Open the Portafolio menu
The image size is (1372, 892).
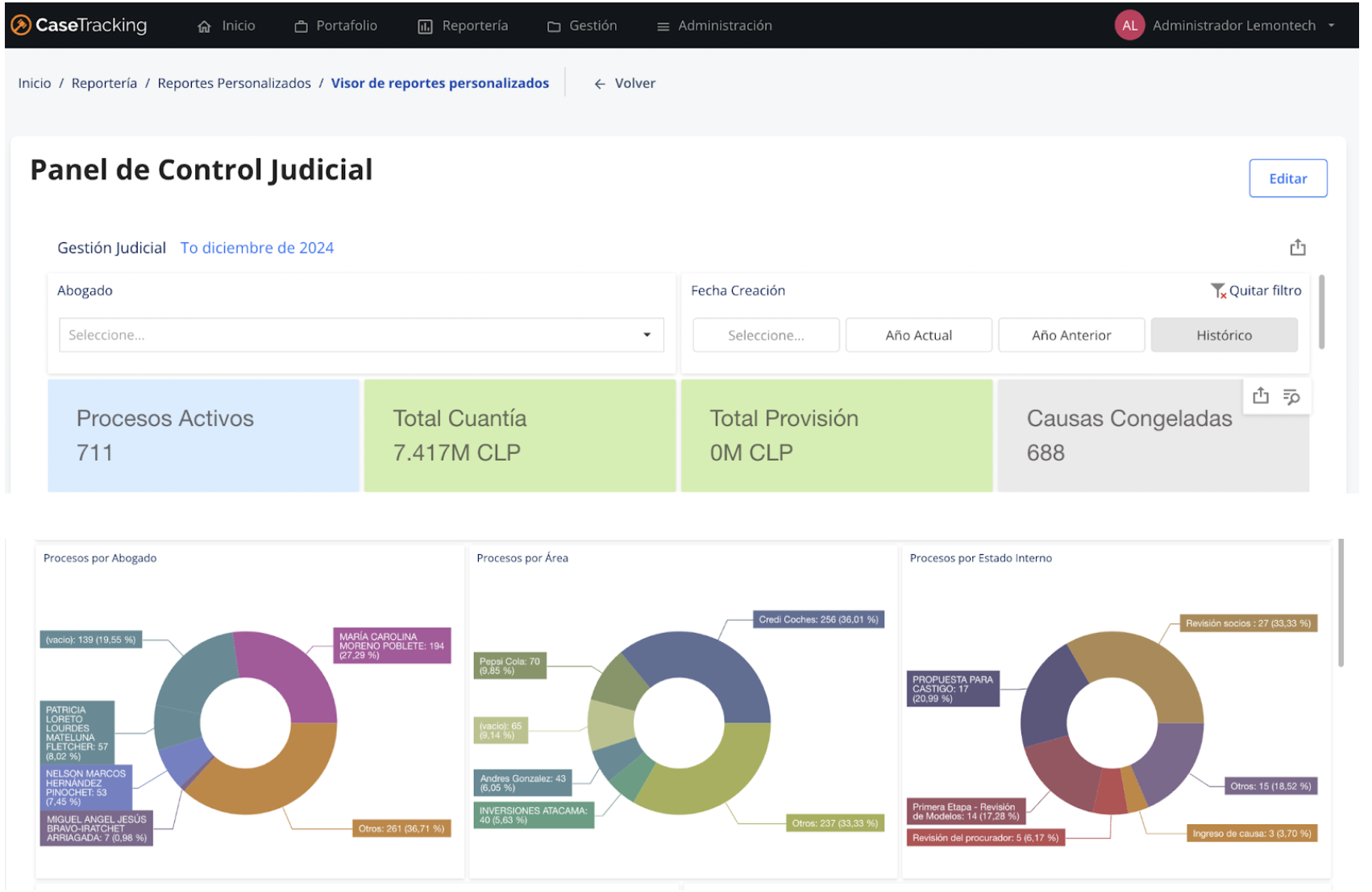coord(335,26)
